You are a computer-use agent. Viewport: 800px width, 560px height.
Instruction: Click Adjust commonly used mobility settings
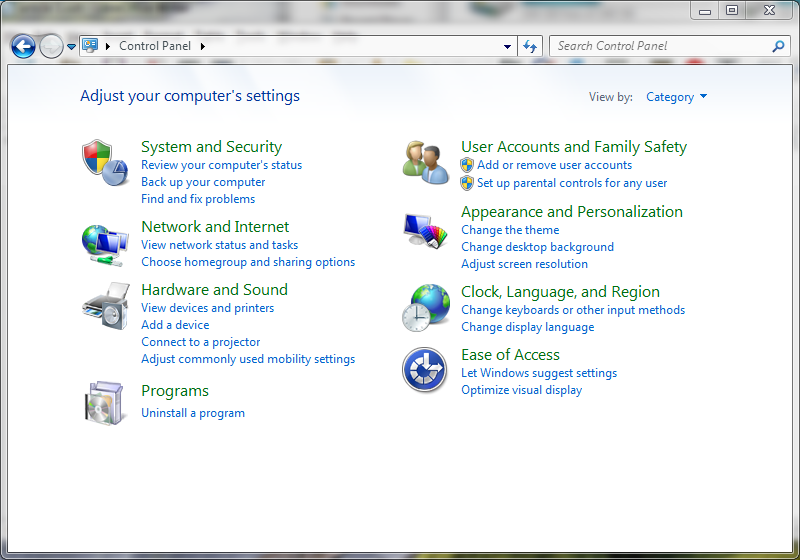248,359
